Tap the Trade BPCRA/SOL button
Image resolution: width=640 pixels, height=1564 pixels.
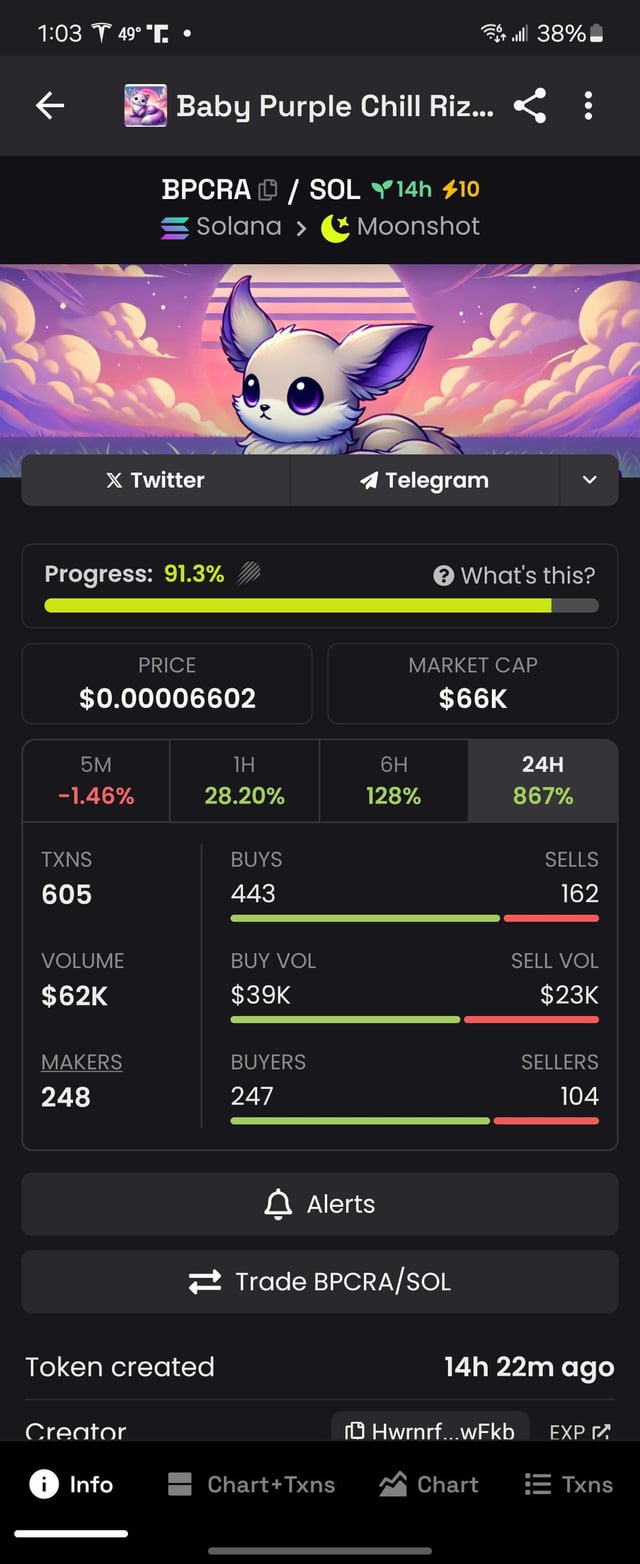pos(320,1281)
